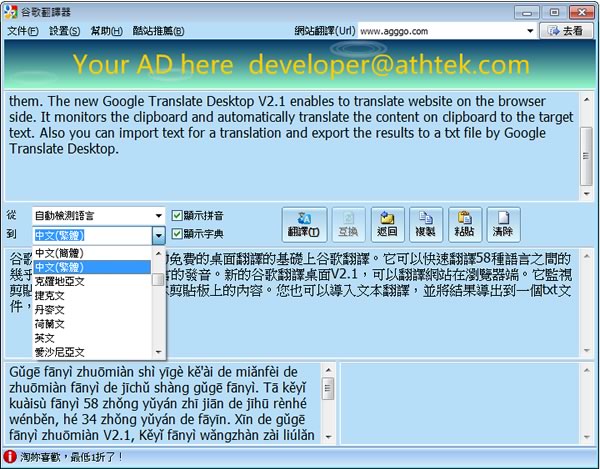Click the Google Translate app icon in title bar
Image resolution: width=600 pixels, height=469 pixels.
tap(11, 12)
